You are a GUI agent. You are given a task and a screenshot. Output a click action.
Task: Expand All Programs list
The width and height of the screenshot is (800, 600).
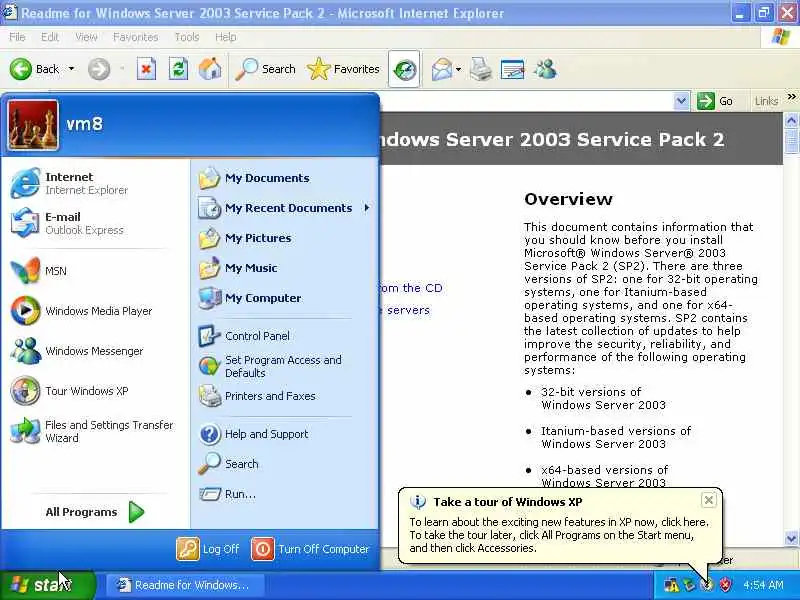pyautogui.click(x=95, y=512)
